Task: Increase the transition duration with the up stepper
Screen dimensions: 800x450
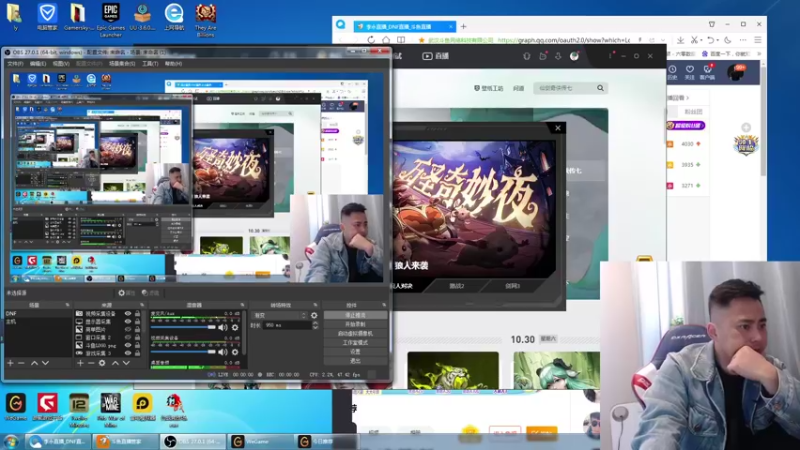Action: pyautogui.click(x=315, y=323)
